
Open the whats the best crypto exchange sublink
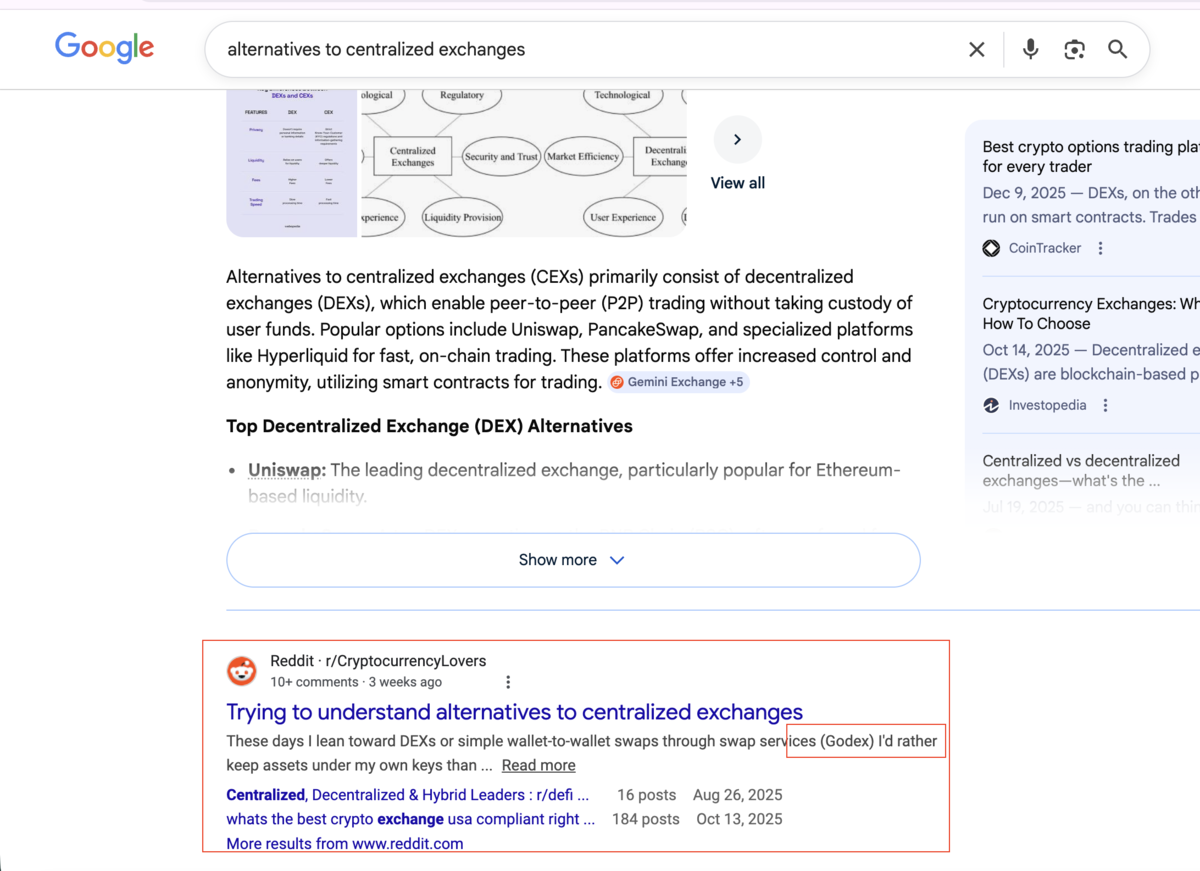coord(410,819)
